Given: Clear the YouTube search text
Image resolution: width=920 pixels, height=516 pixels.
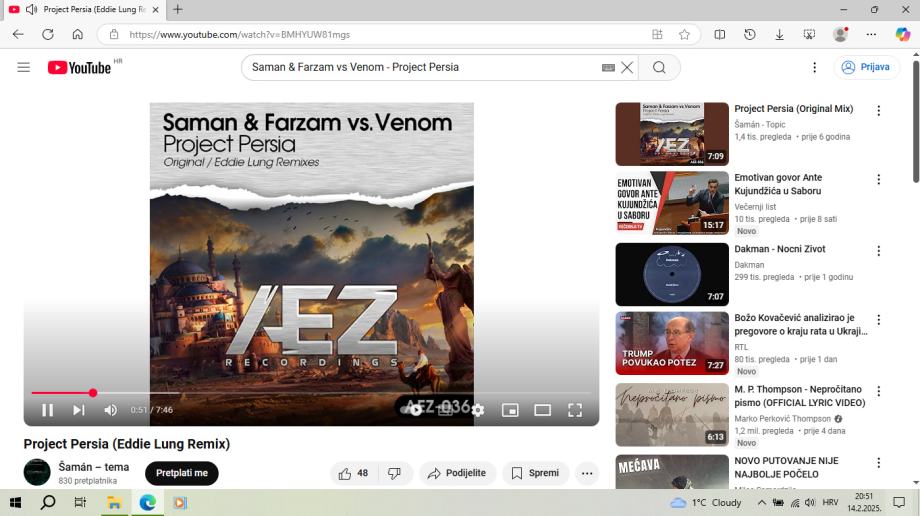Looking at the screenshot, I should (627, 68).
